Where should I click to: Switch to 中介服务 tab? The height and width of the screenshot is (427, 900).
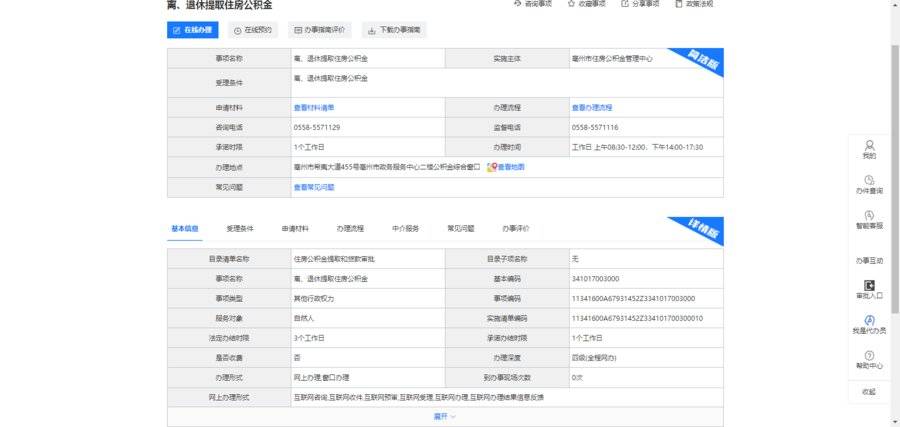click(x=405, y=228)
